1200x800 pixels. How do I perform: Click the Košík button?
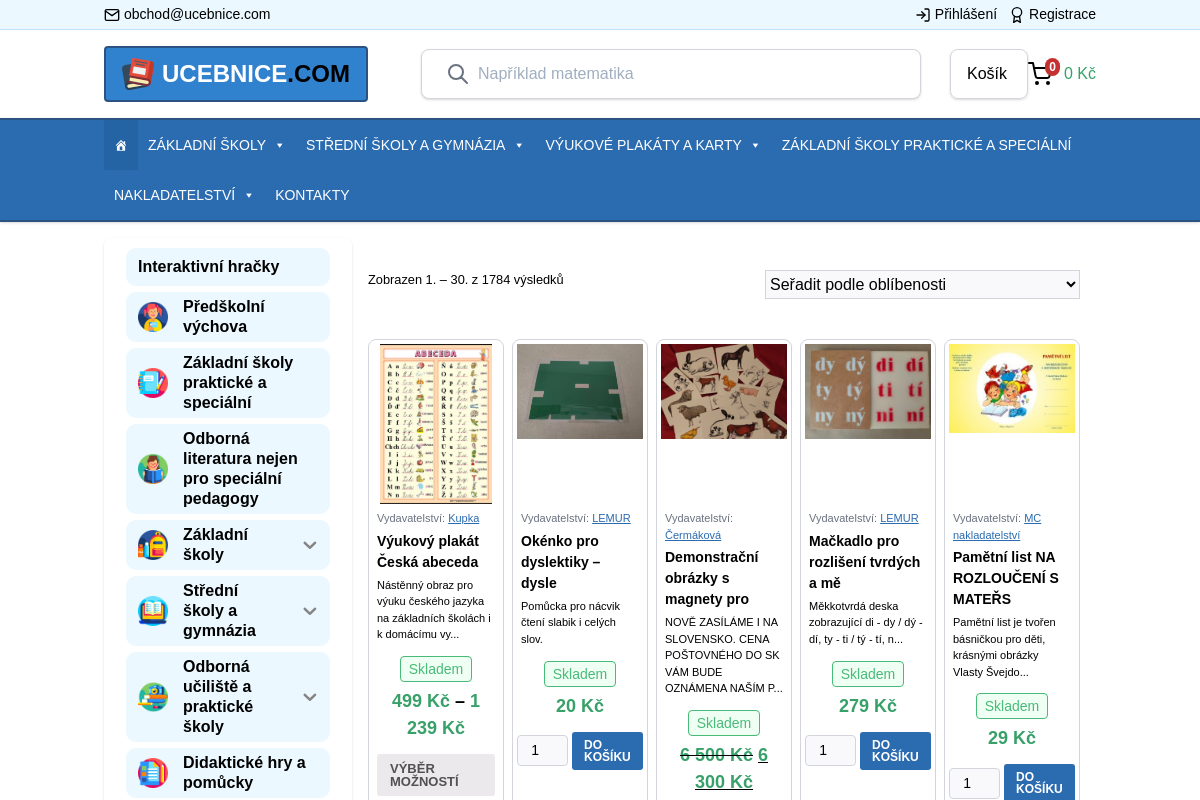coord(988,74)
